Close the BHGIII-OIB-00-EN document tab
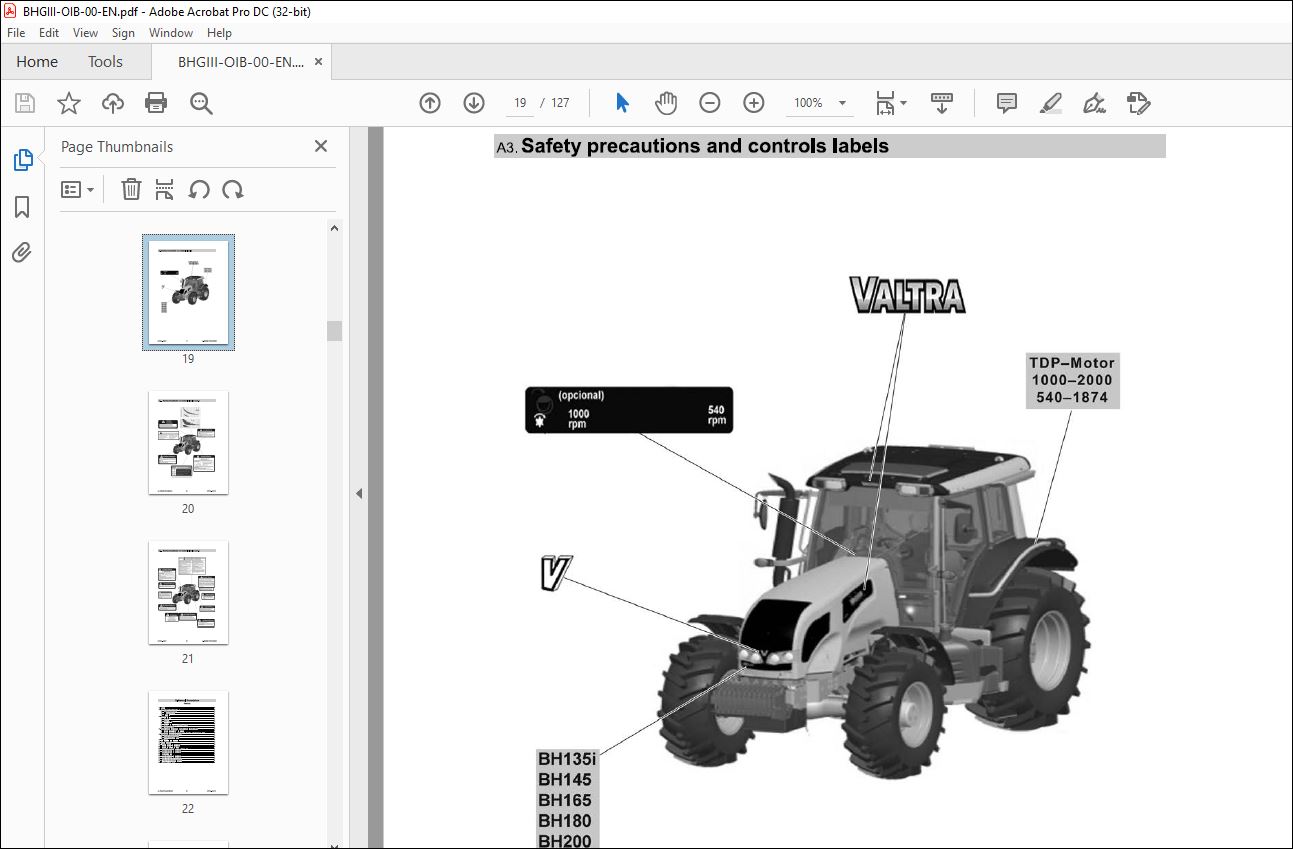1293x849 pixels. tap(319, 61)
